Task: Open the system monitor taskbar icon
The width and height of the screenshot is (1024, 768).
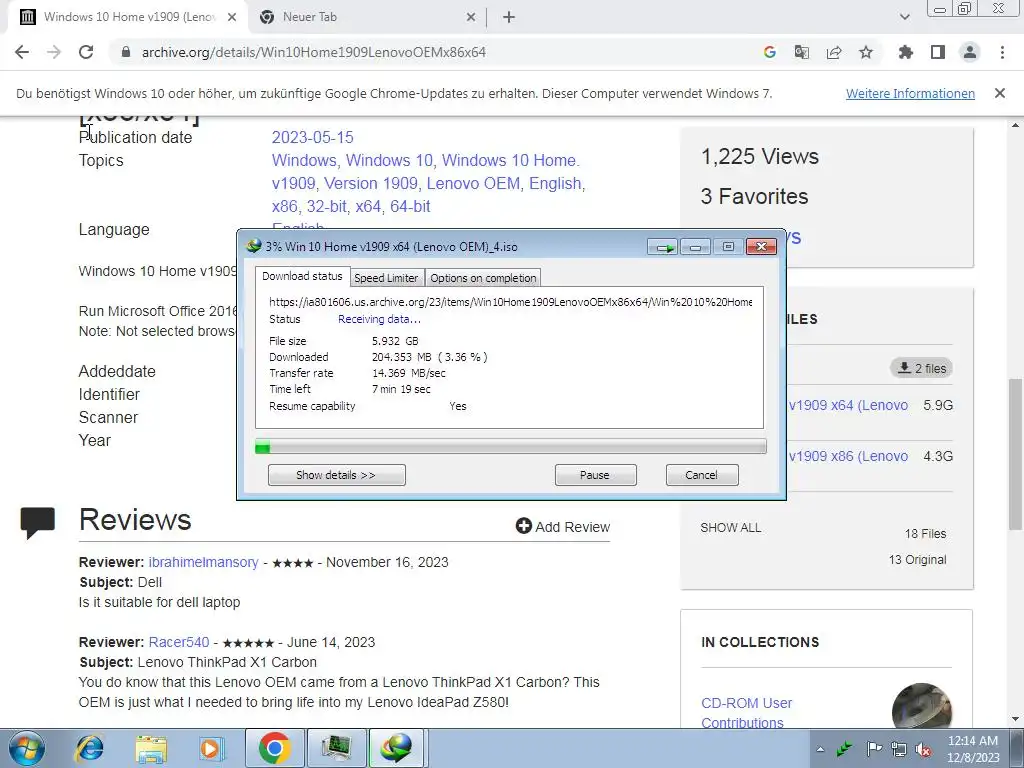Action: (337, 748)
